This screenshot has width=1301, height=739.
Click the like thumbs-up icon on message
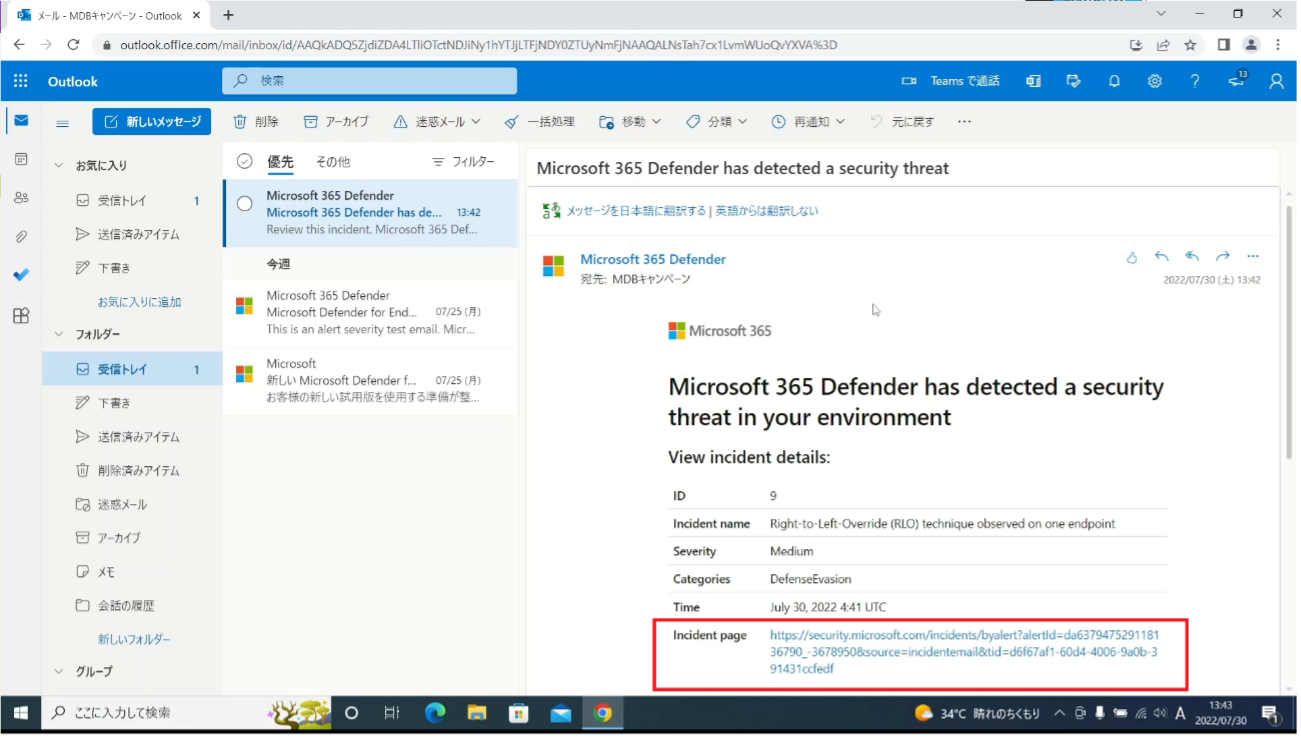[x=1132, y=257]
